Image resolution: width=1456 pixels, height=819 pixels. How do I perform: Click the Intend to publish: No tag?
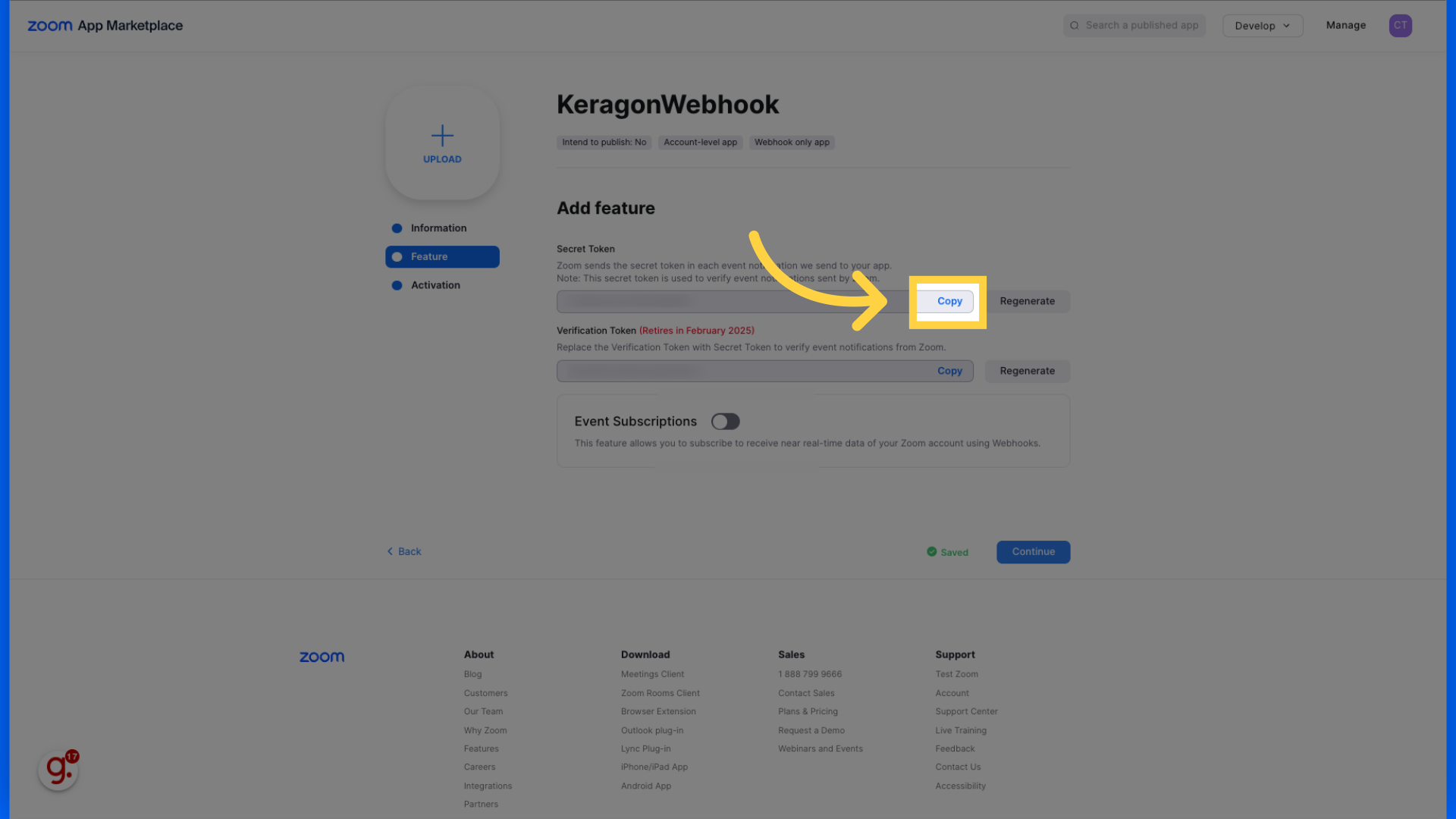[x=604, y=143]
